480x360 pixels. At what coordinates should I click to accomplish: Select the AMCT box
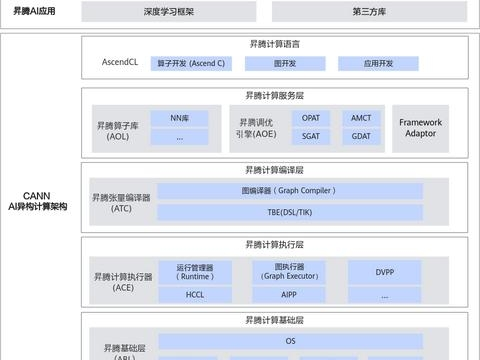pyautogui.click(x=361, y=118)
